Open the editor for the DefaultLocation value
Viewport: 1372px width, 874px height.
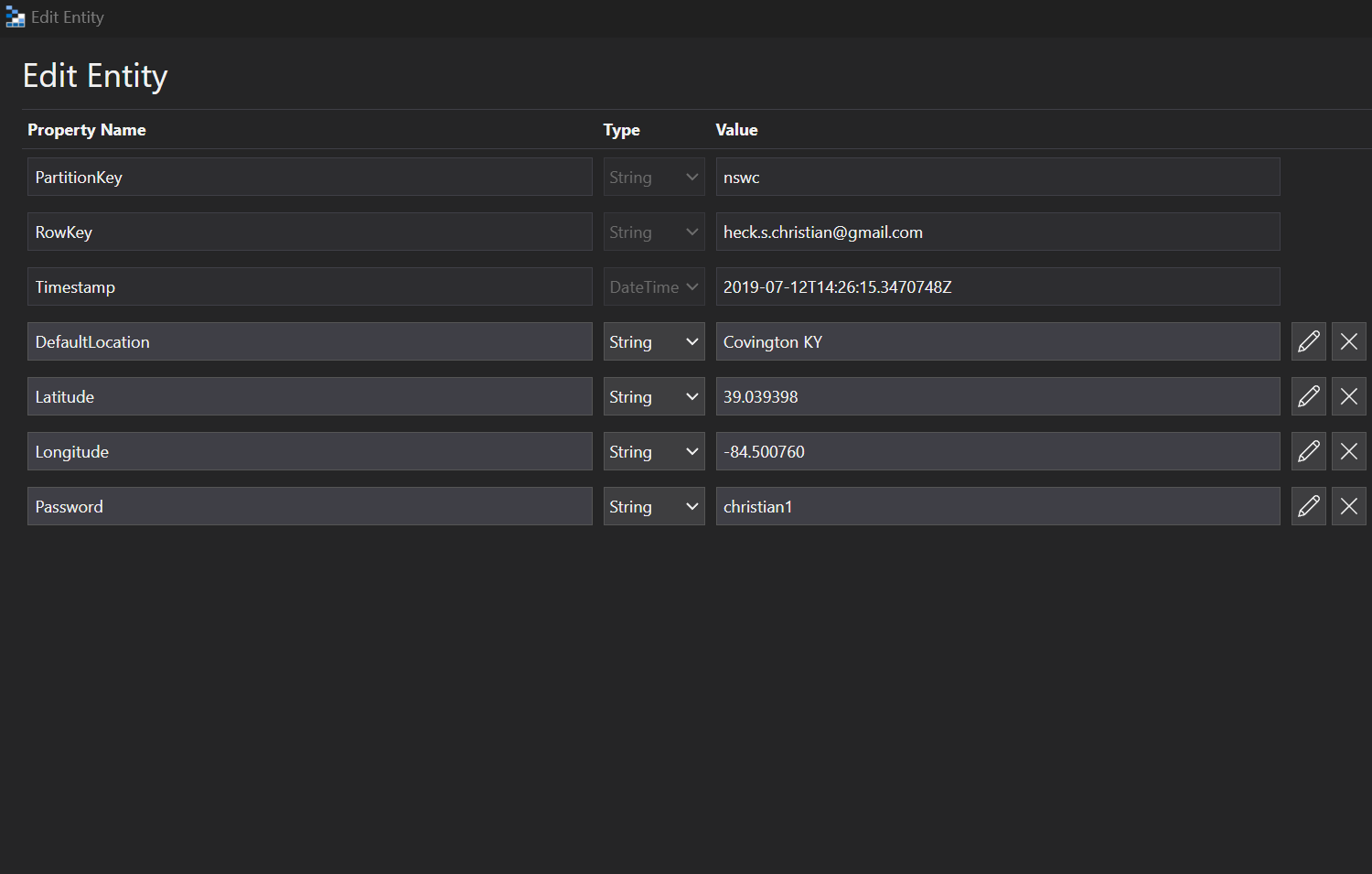tap(1309, 341)
